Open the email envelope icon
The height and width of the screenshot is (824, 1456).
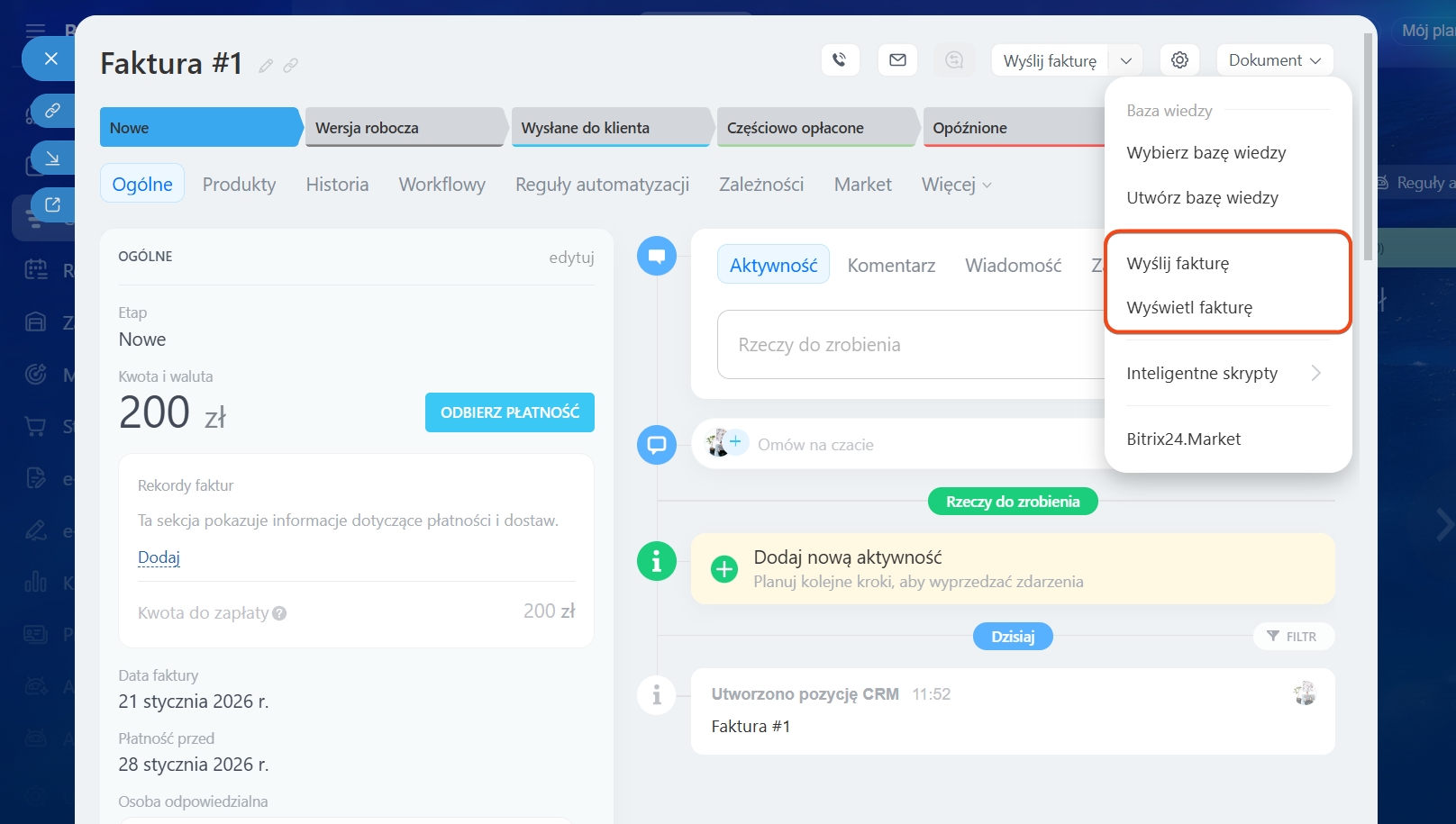(897, 60)
